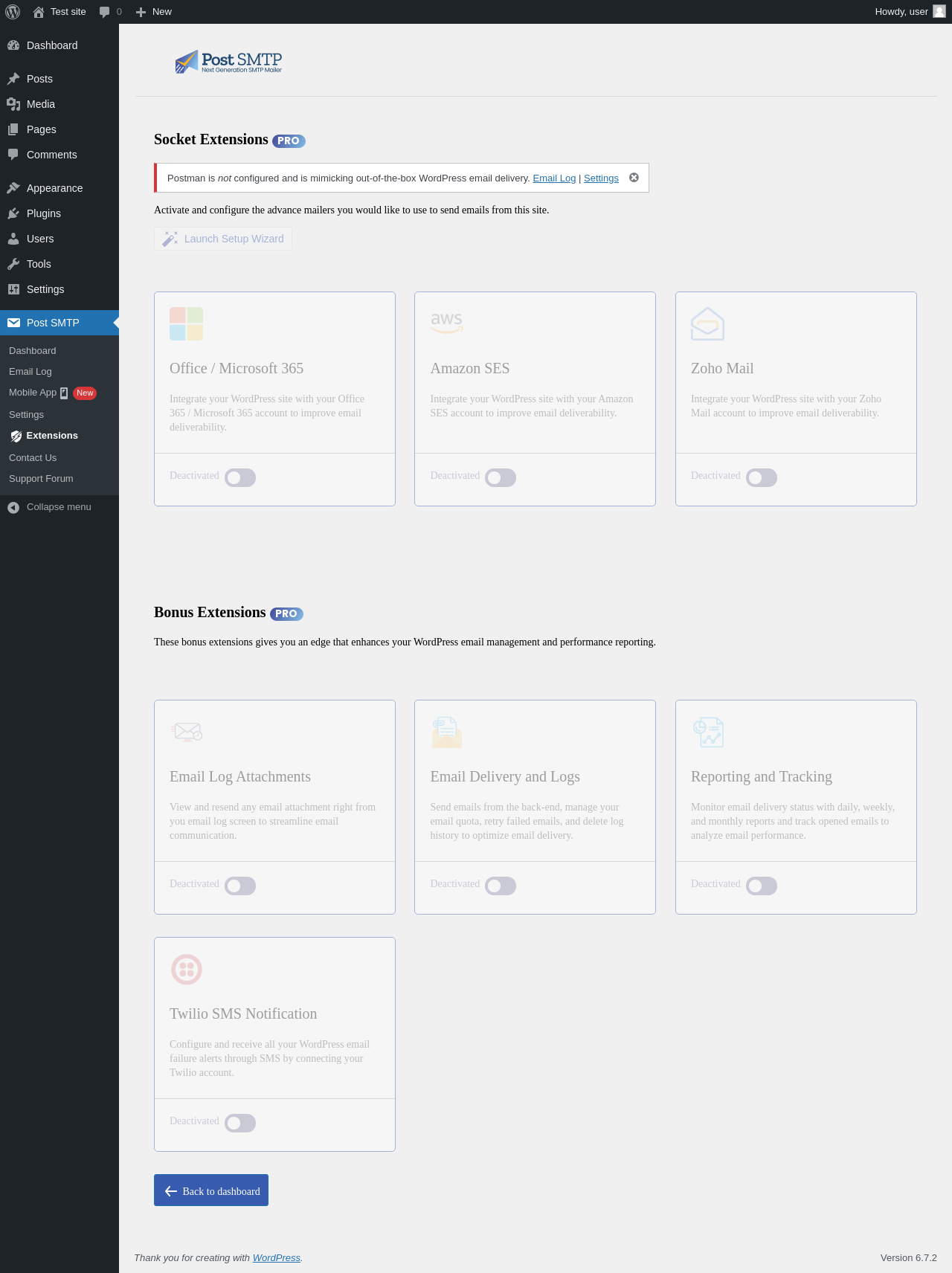This screenshot has width=952, height=1273.
Task: Click the Amazon SES card title
Action: pyautogui.click(x=470, y=368)
